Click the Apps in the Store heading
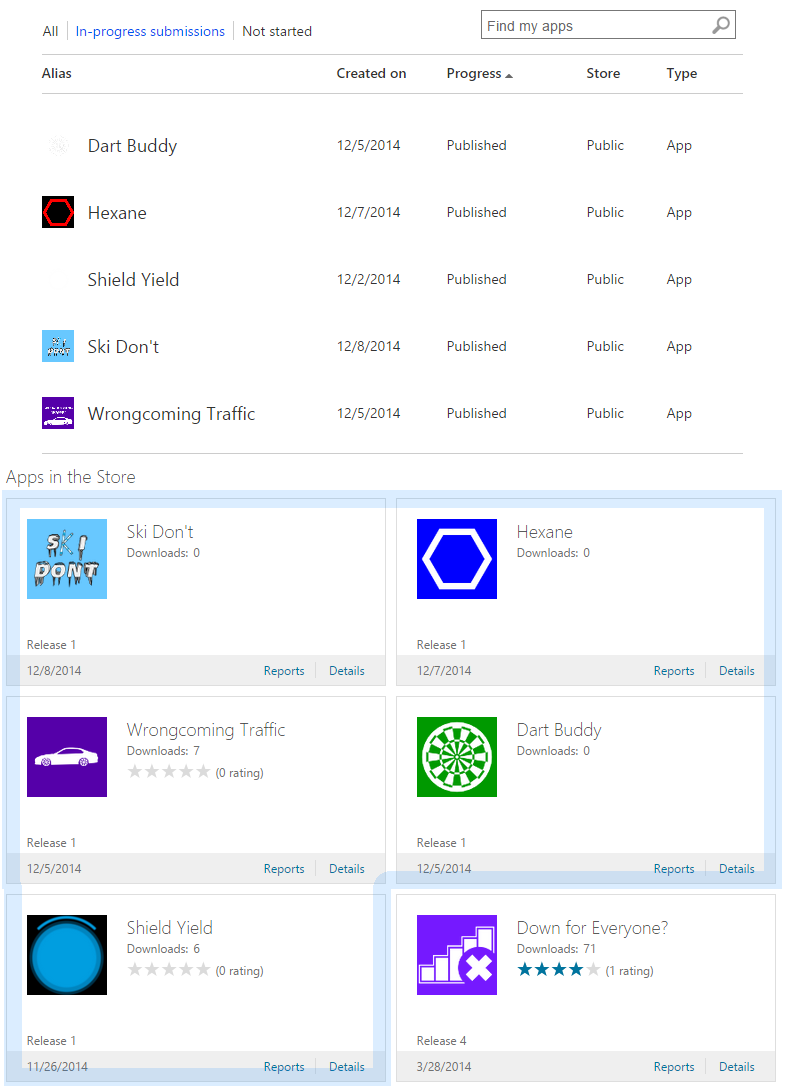 pos(71,477)
